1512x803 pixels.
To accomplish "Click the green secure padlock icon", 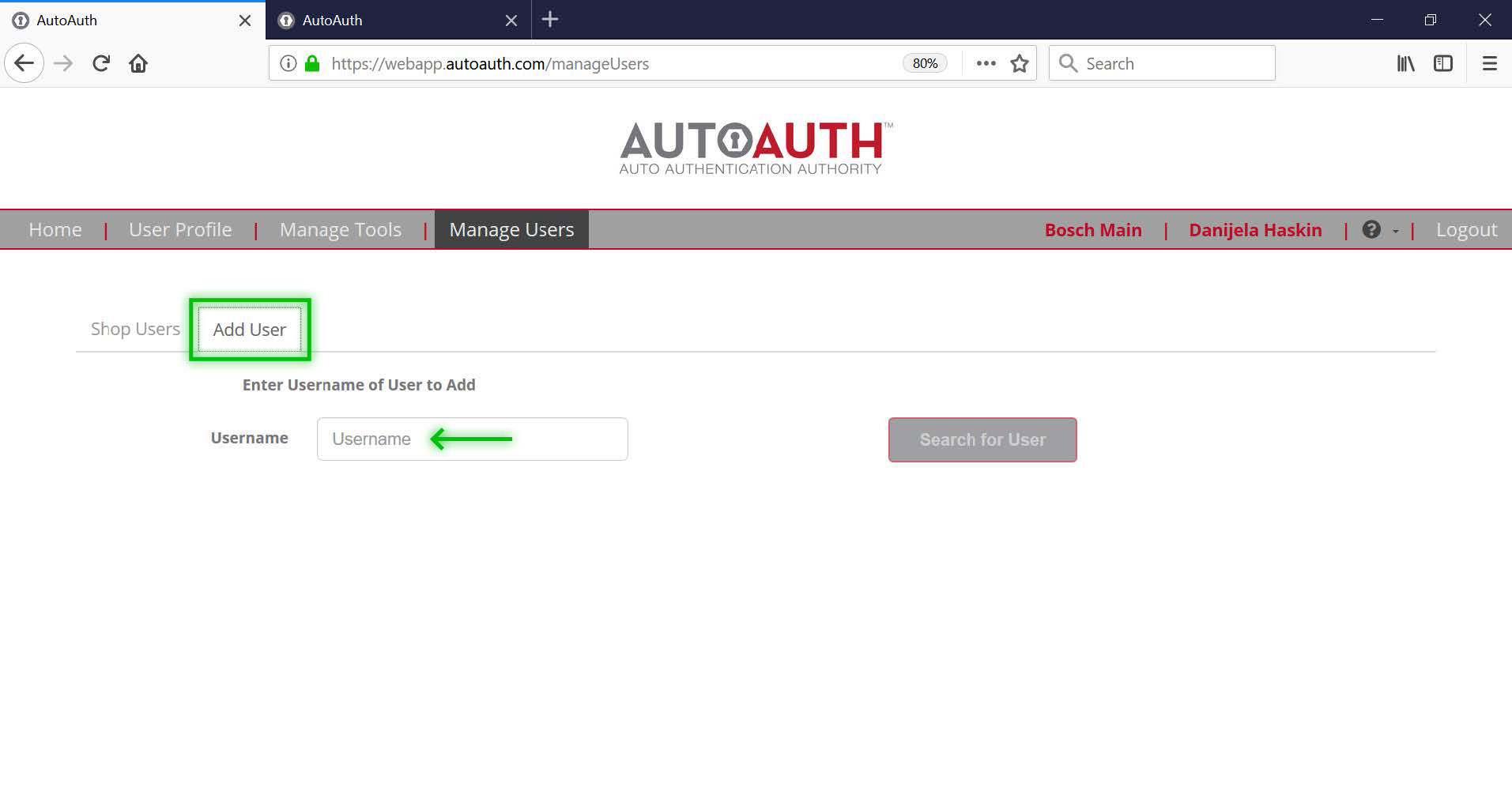I will pos(312,63).
